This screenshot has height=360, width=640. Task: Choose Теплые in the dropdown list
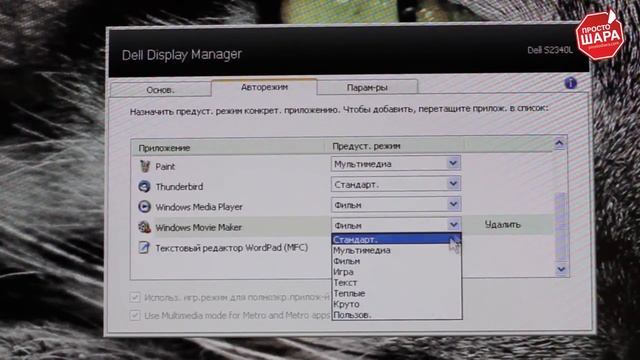coord(396,293)
